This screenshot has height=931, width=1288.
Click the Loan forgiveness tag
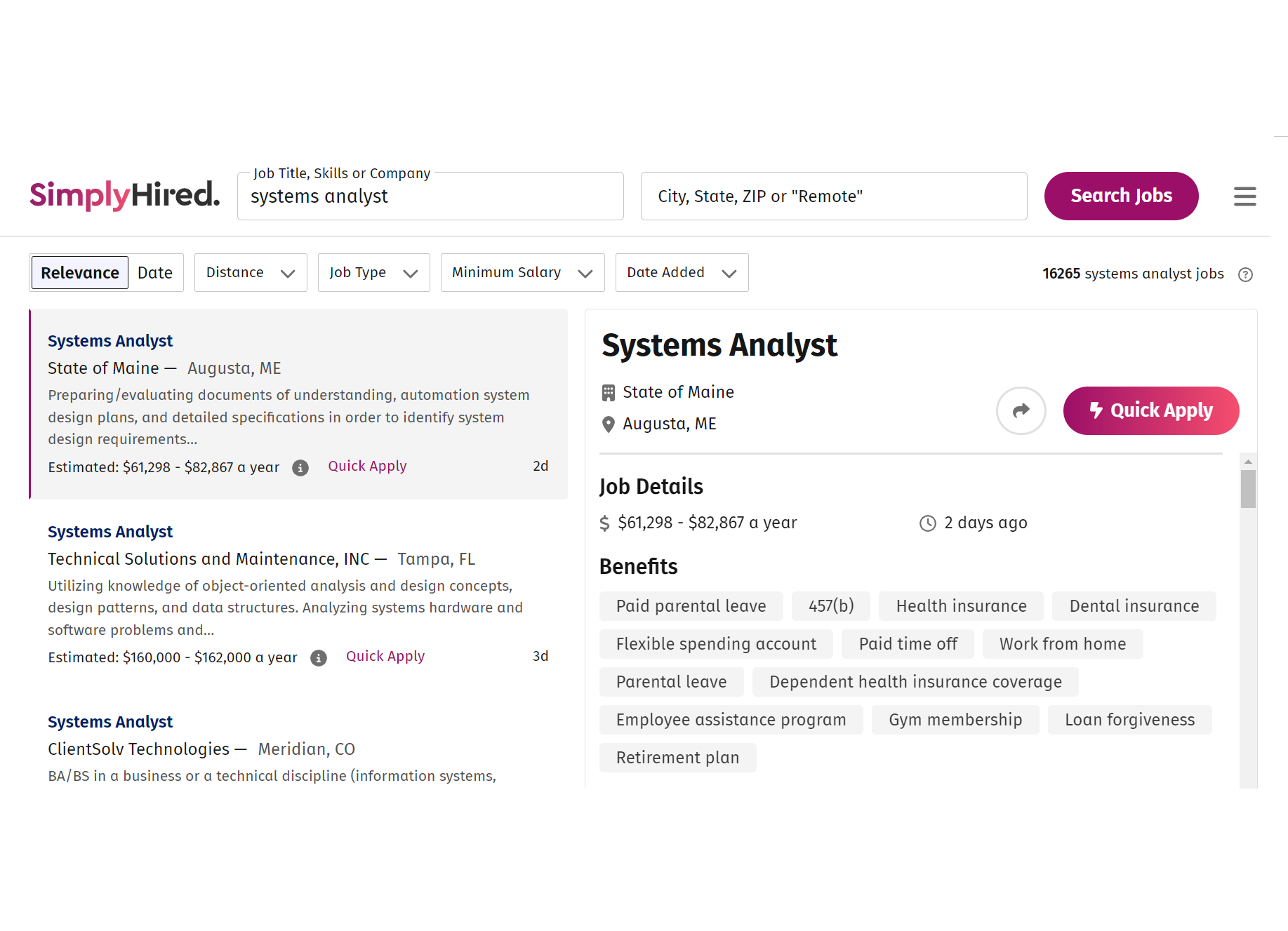point(1130,720)
